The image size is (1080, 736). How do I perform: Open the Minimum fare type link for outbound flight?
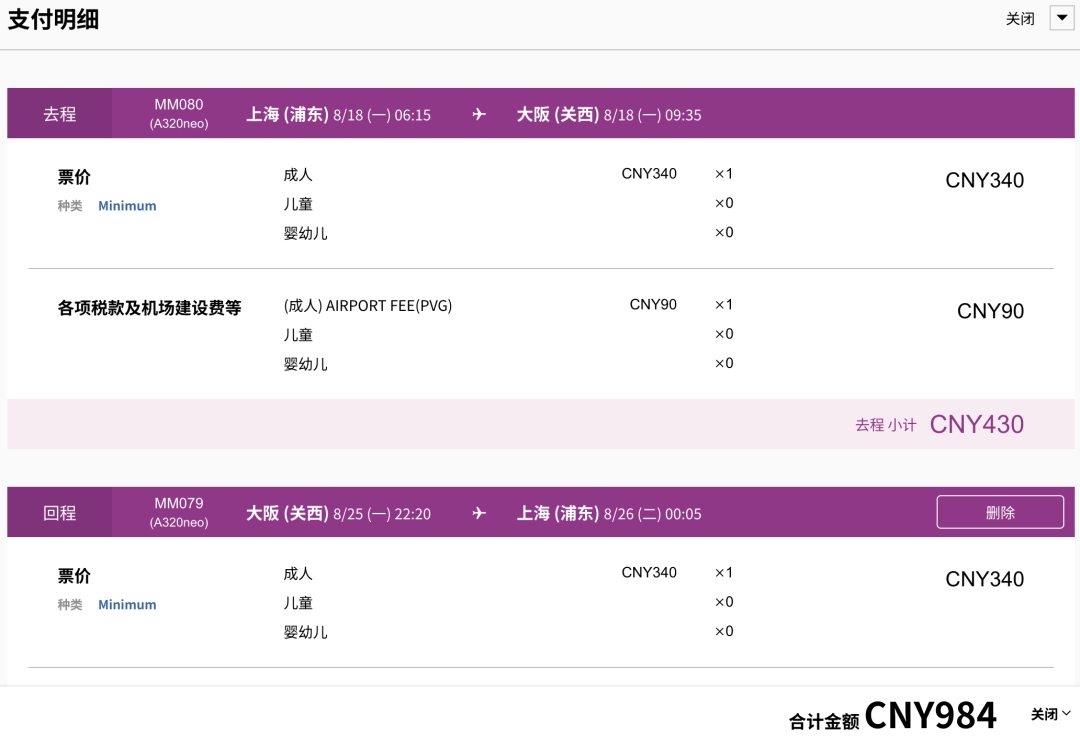(127, 205)
